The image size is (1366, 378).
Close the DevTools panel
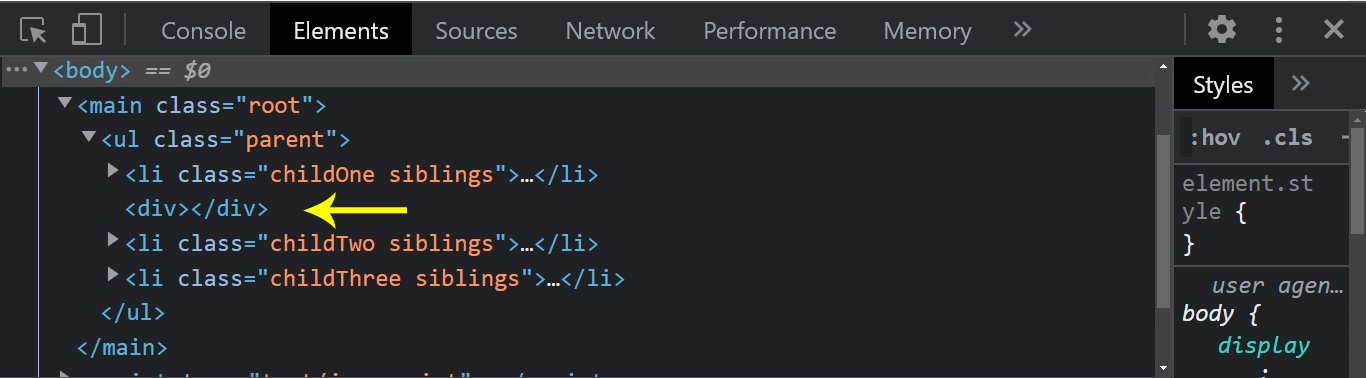click(x=1334, y=29)
